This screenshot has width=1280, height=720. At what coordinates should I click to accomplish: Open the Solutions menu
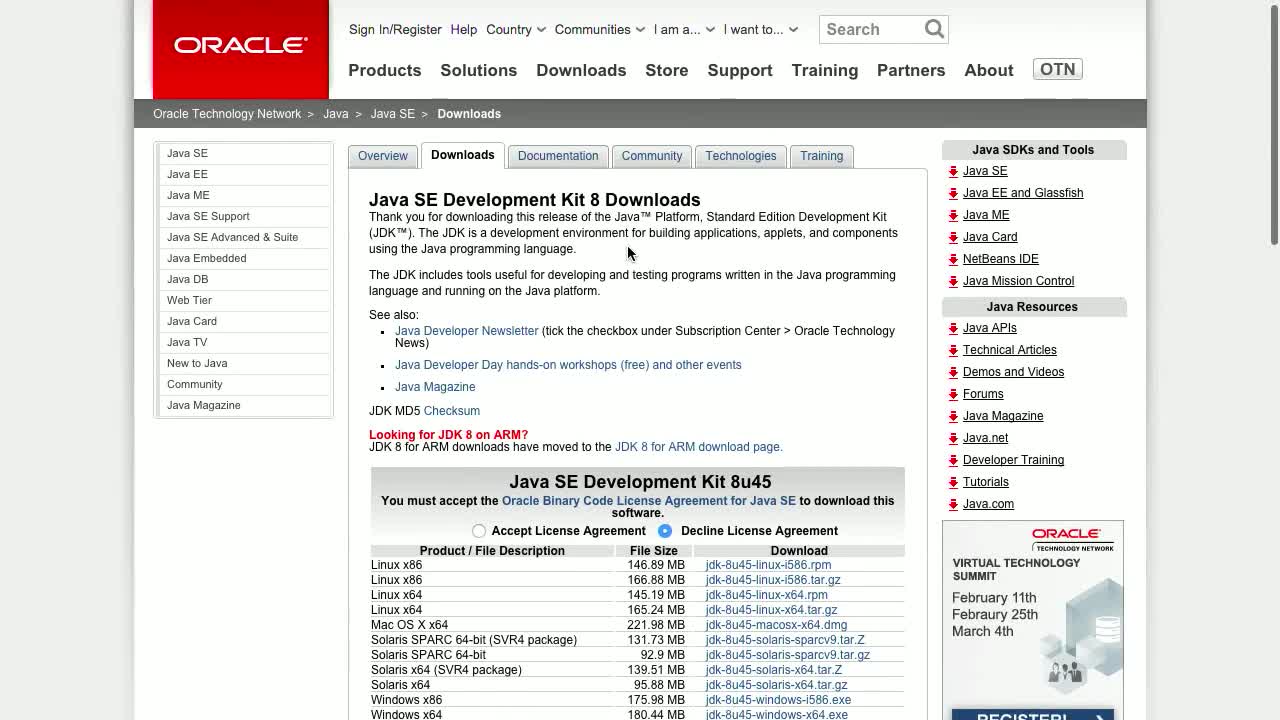point(479,70)
